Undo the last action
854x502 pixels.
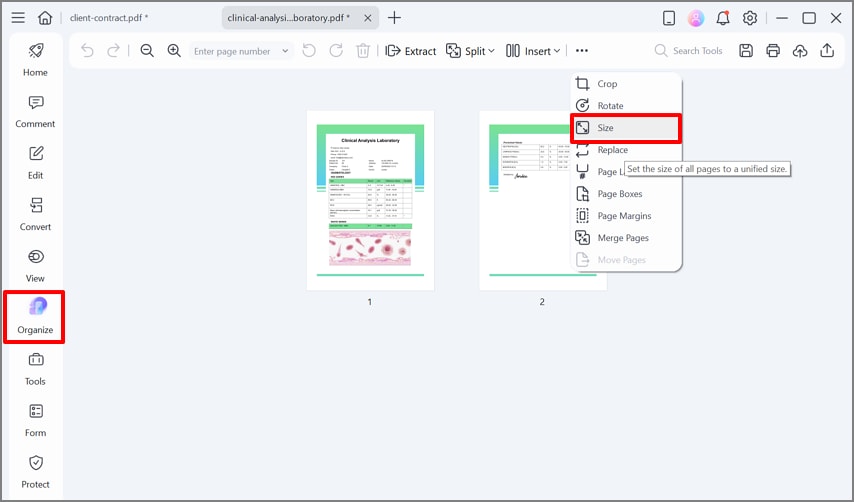pyautogui.click(x=87, y=51)
